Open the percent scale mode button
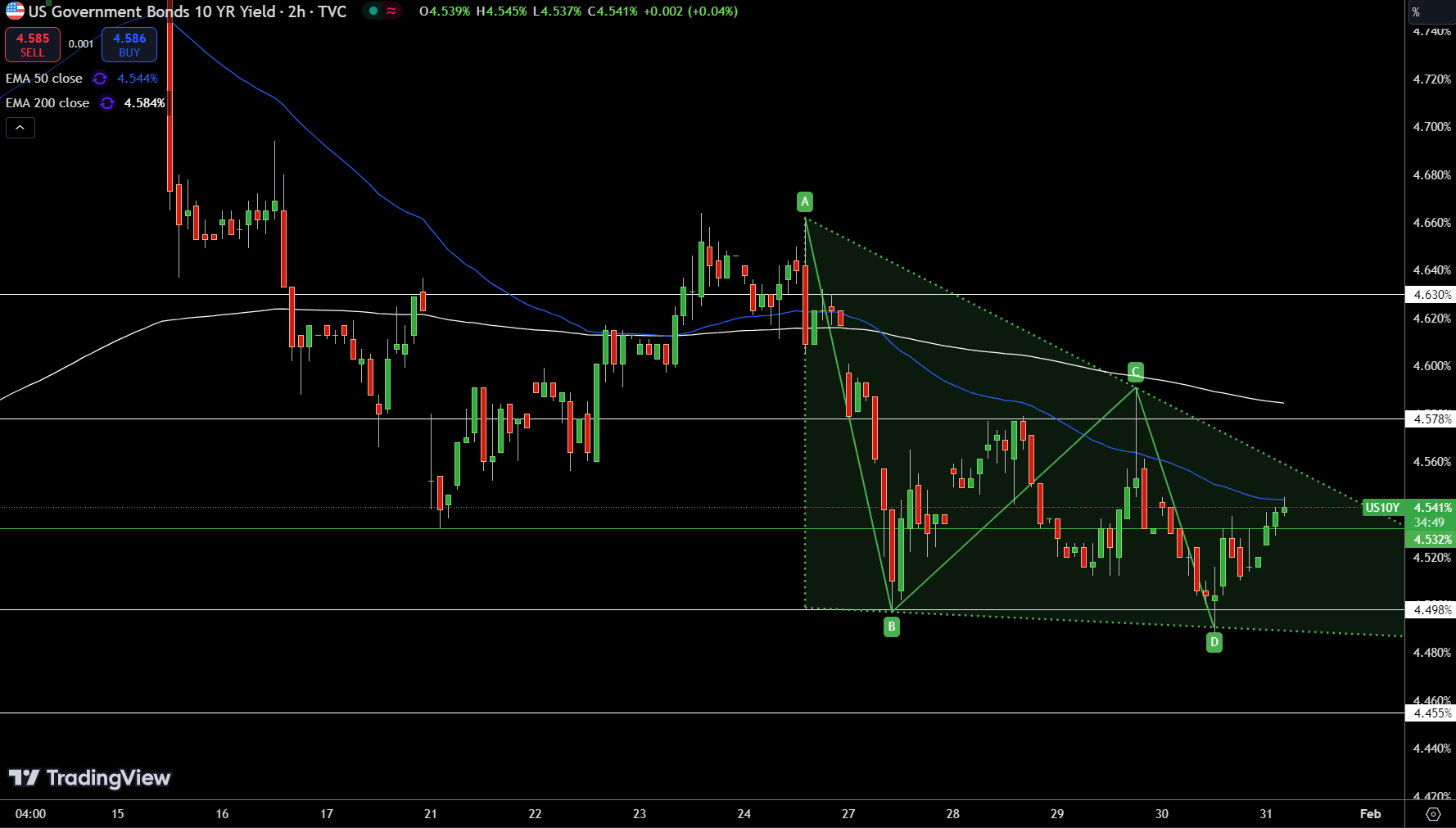 [1416, 11]
